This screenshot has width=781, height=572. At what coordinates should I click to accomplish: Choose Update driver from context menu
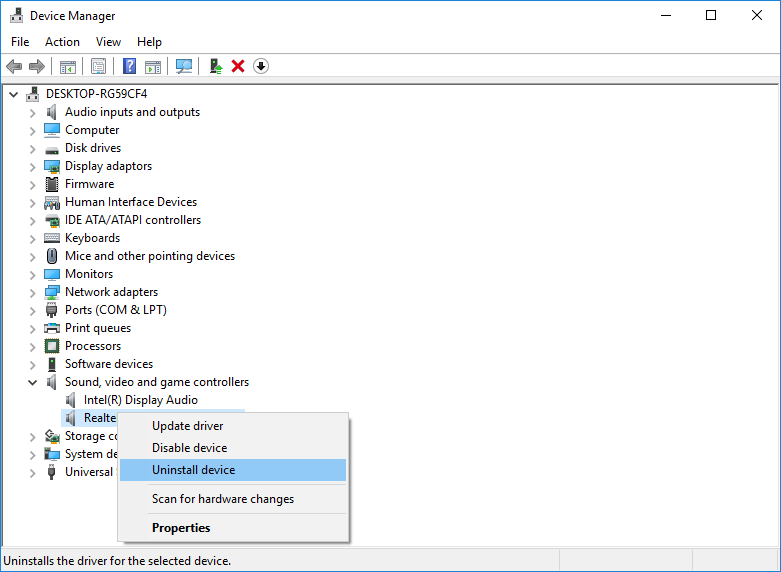point(233,426)
